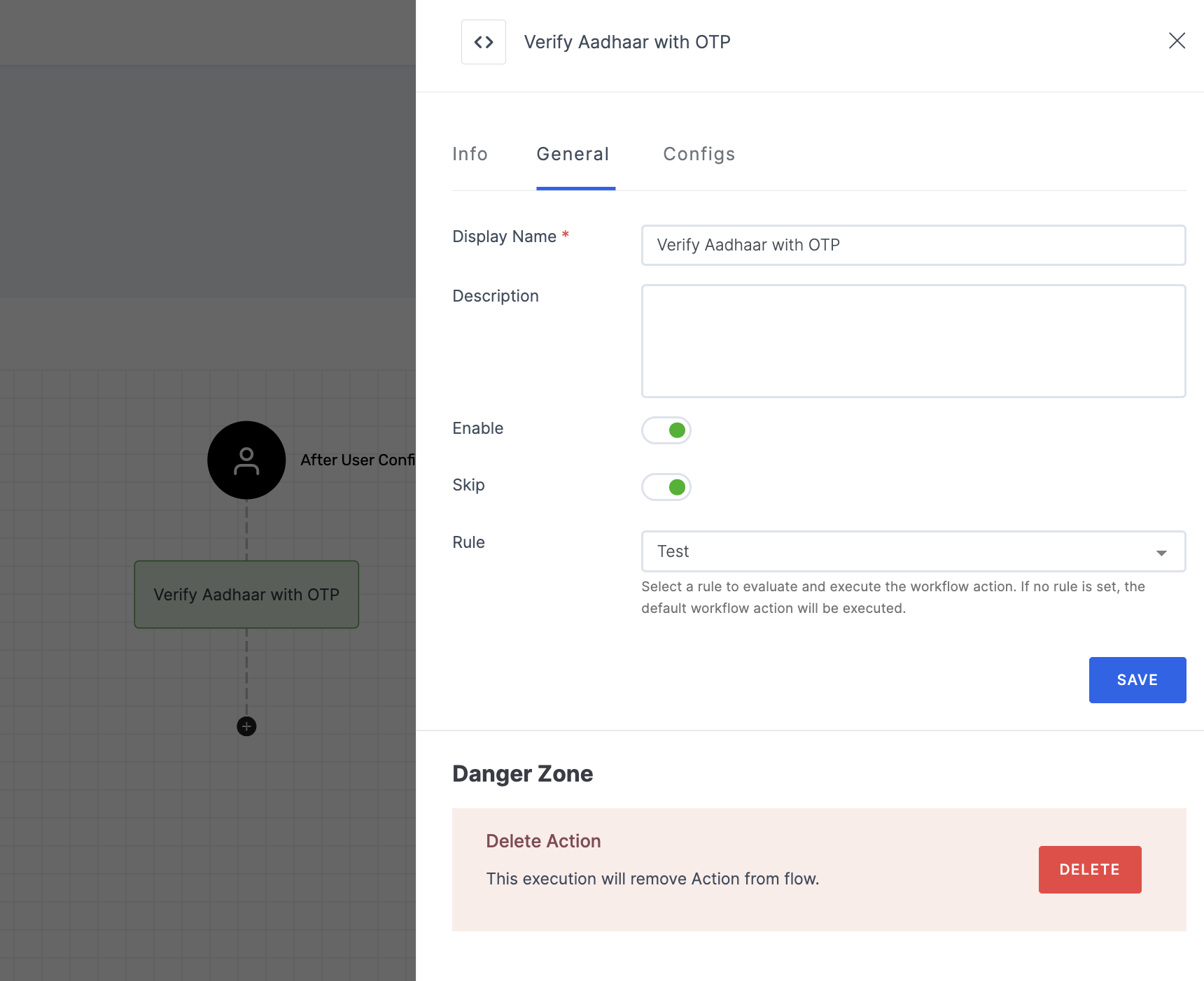Toggle the Enable switch
The image size is (1204, 981).
[x=666, y=430]
